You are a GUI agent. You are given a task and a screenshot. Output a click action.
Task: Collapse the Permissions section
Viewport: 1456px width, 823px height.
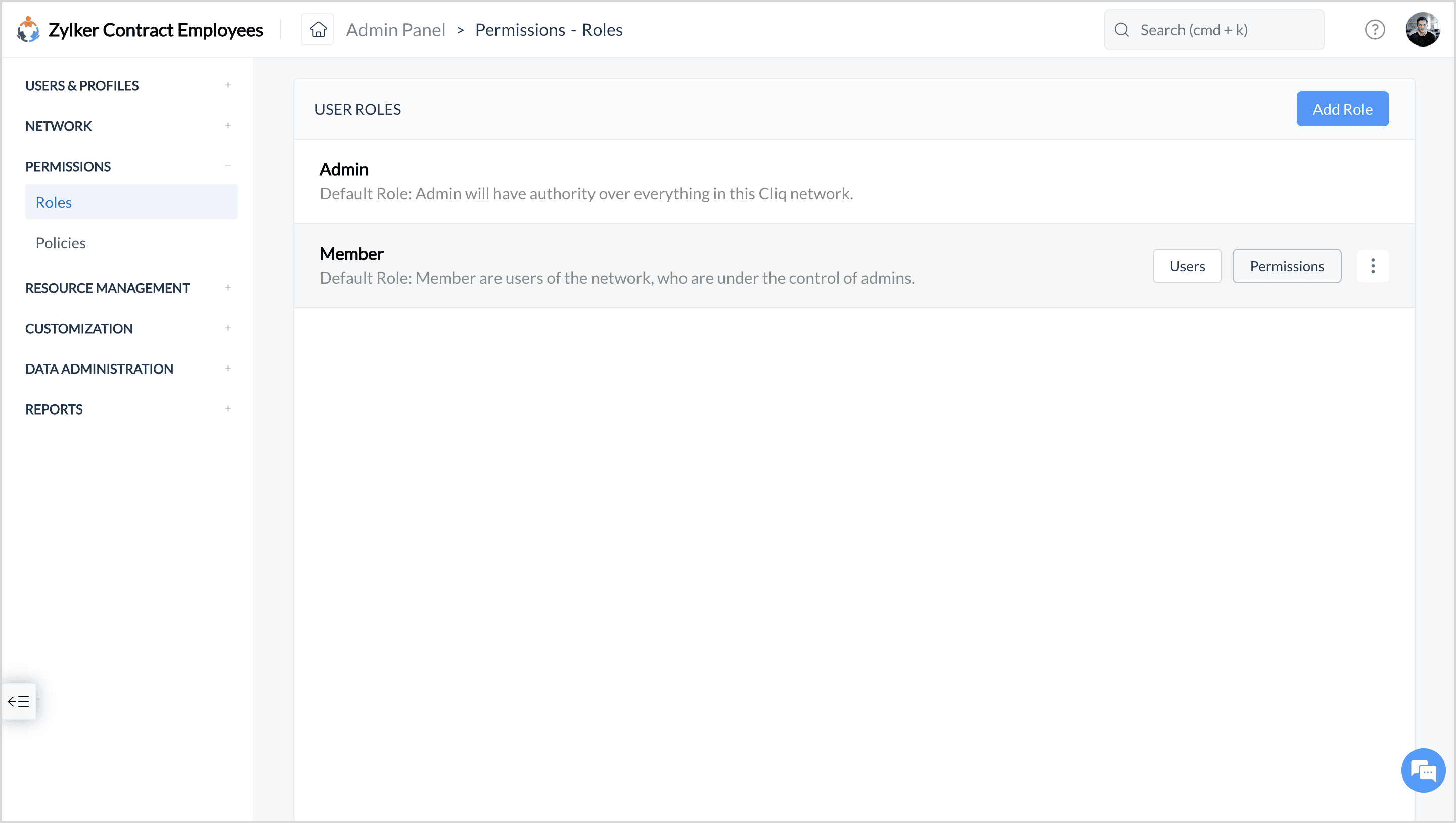(228, 166)
